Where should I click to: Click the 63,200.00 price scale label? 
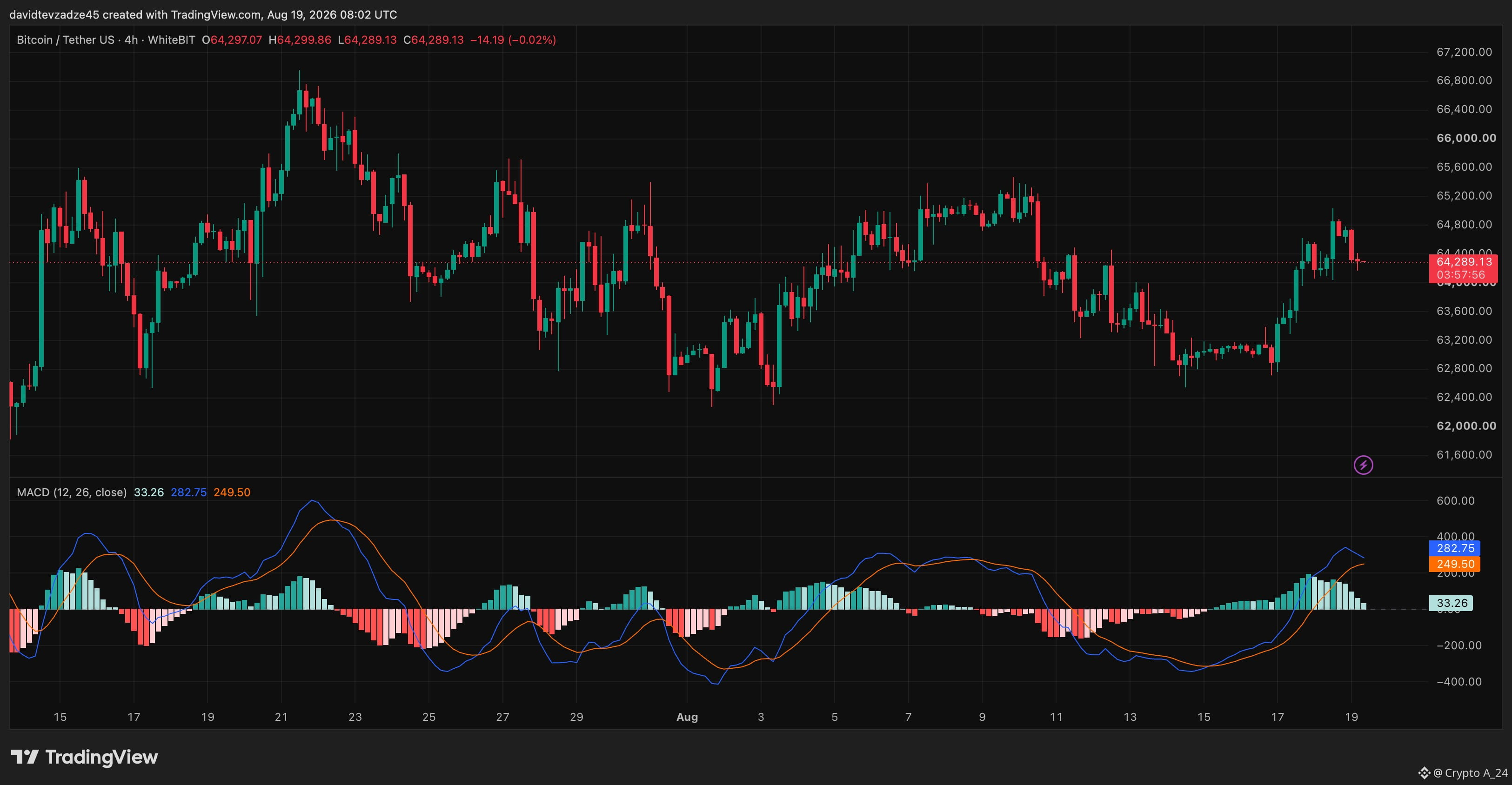[x=1465, y=339]
